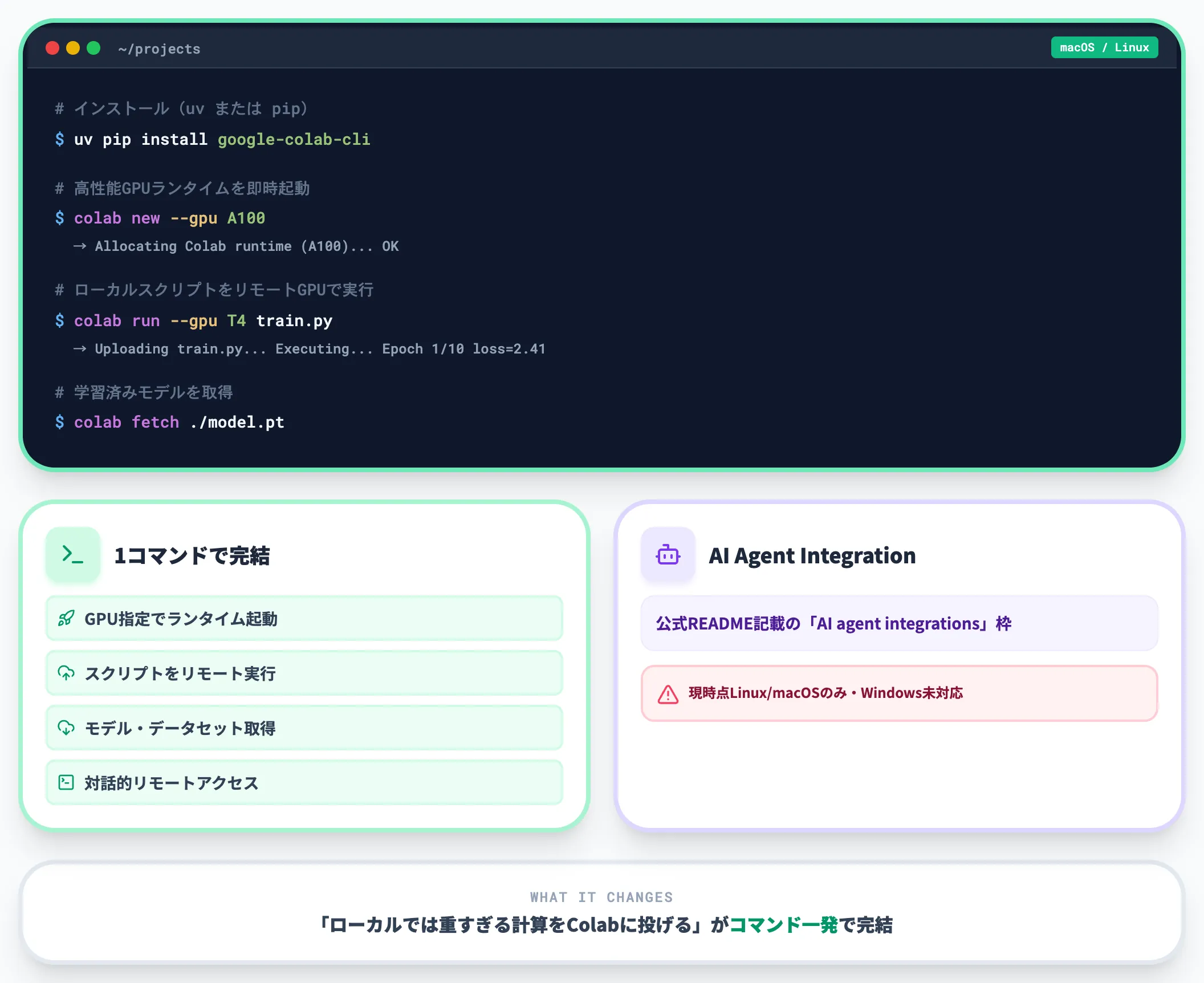Image resolution: width=1204 pixels, height=983 pixels.
Task: Select the GPU指定でランタイム起動 item
Action: pyautogui.click(x=304, y=618)
